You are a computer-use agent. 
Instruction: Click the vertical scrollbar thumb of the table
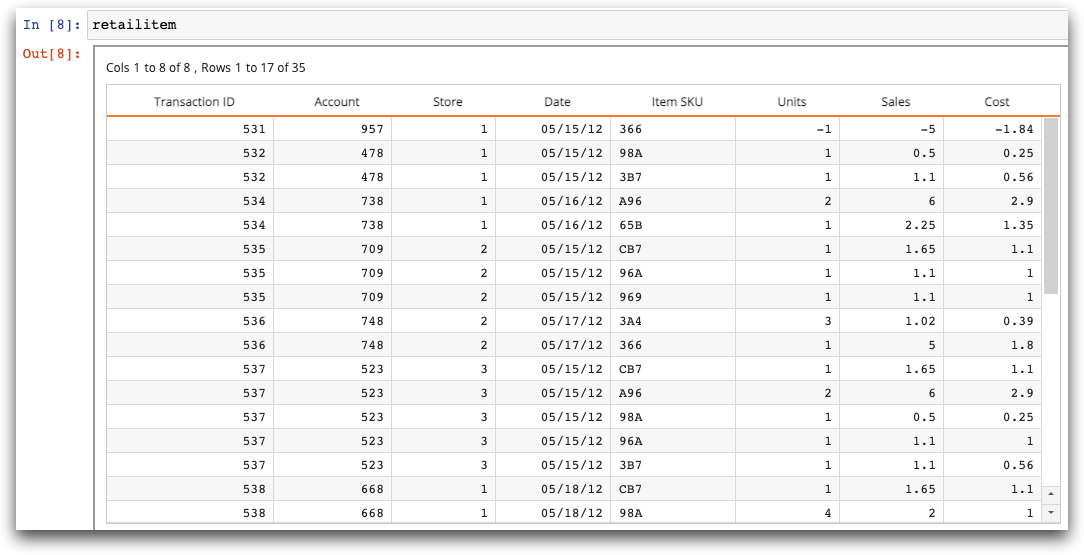coord(1051,206)
